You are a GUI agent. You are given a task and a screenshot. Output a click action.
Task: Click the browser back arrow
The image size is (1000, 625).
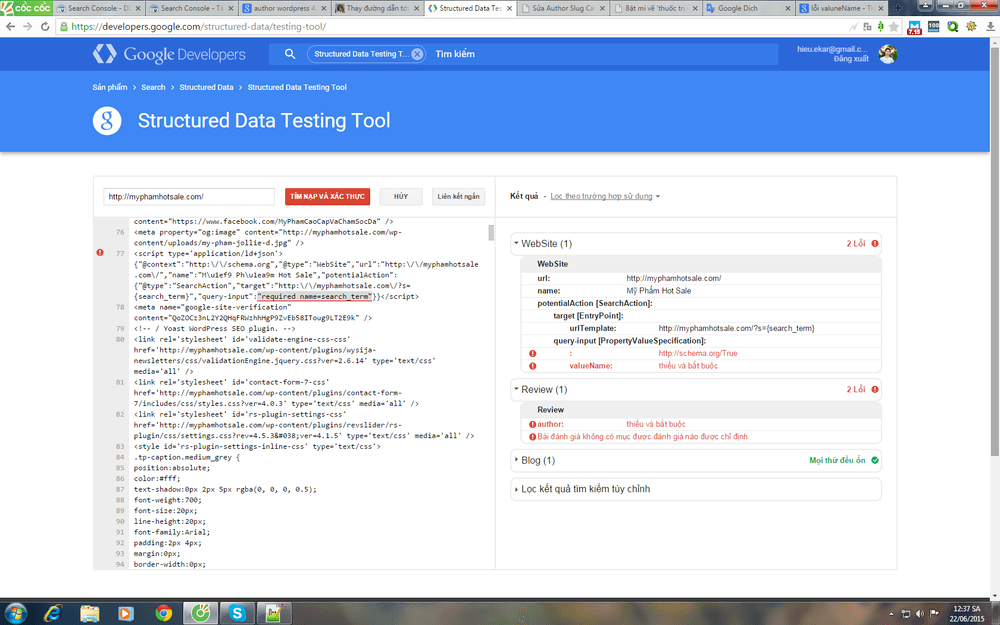tap(10, 27)
